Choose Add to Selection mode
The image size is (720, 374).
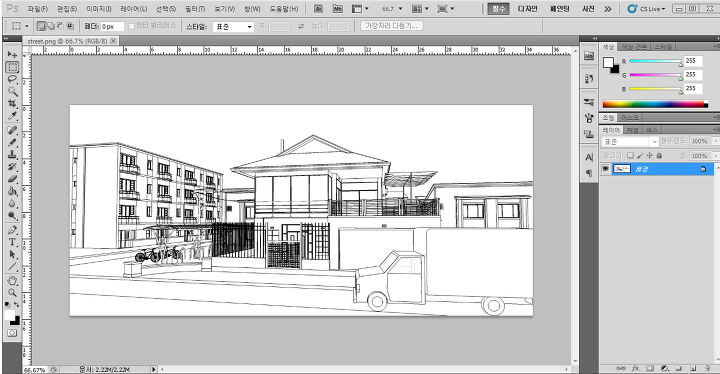point(51,26)
